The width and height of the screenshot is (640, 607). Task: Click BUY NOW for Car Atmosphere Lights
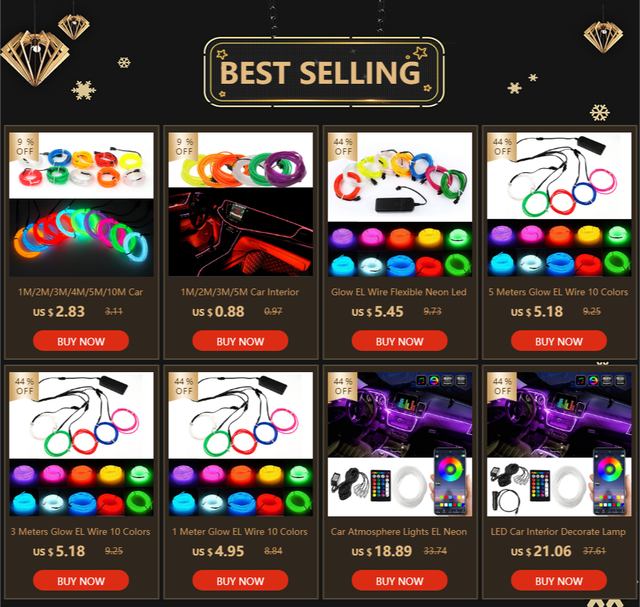399,580
